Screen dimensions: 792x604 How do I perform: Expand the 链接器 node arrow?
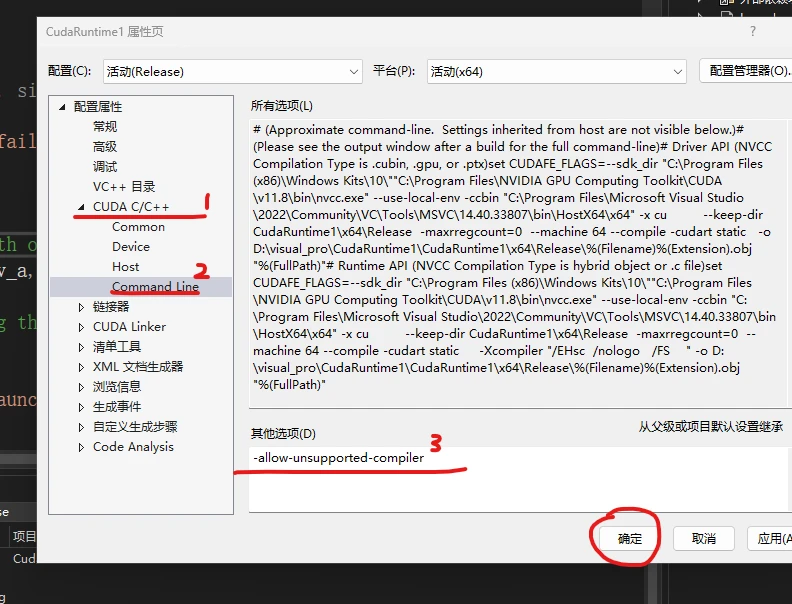[81, 307]
